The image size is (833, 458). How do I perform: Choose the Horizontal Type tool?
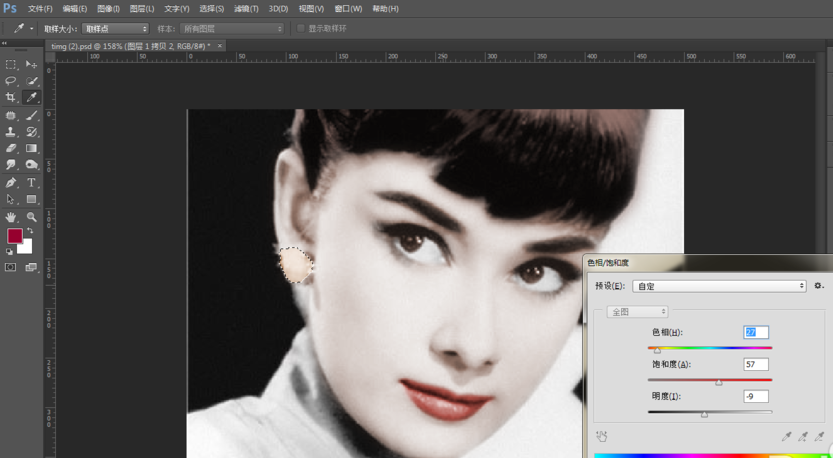[32, 183]
